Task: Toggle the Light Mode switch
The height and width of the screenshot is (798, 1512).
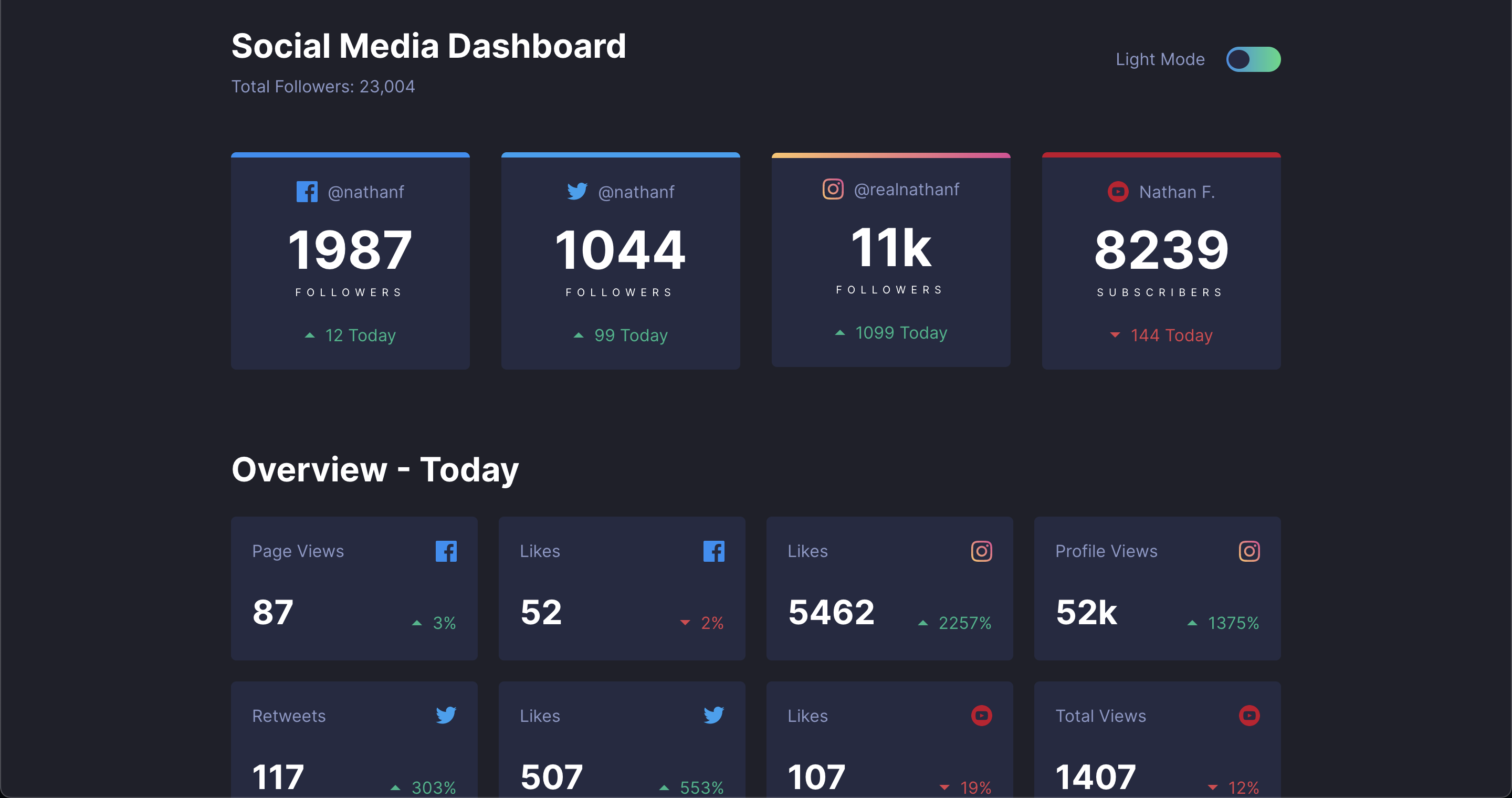Action: tap(1253, 59)
